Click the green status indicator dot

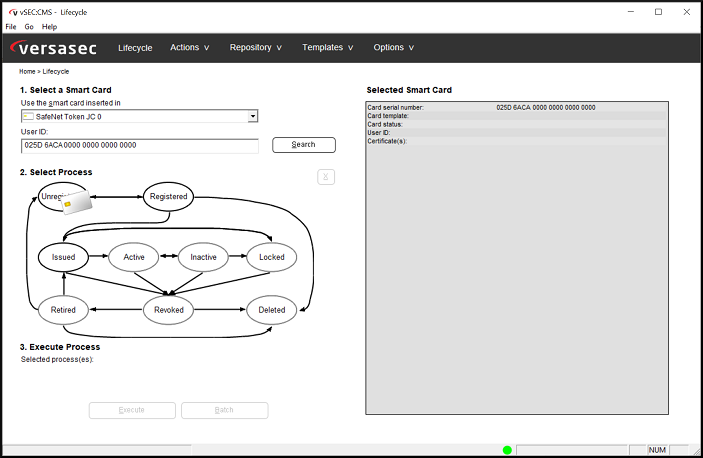tap(507, 450)
